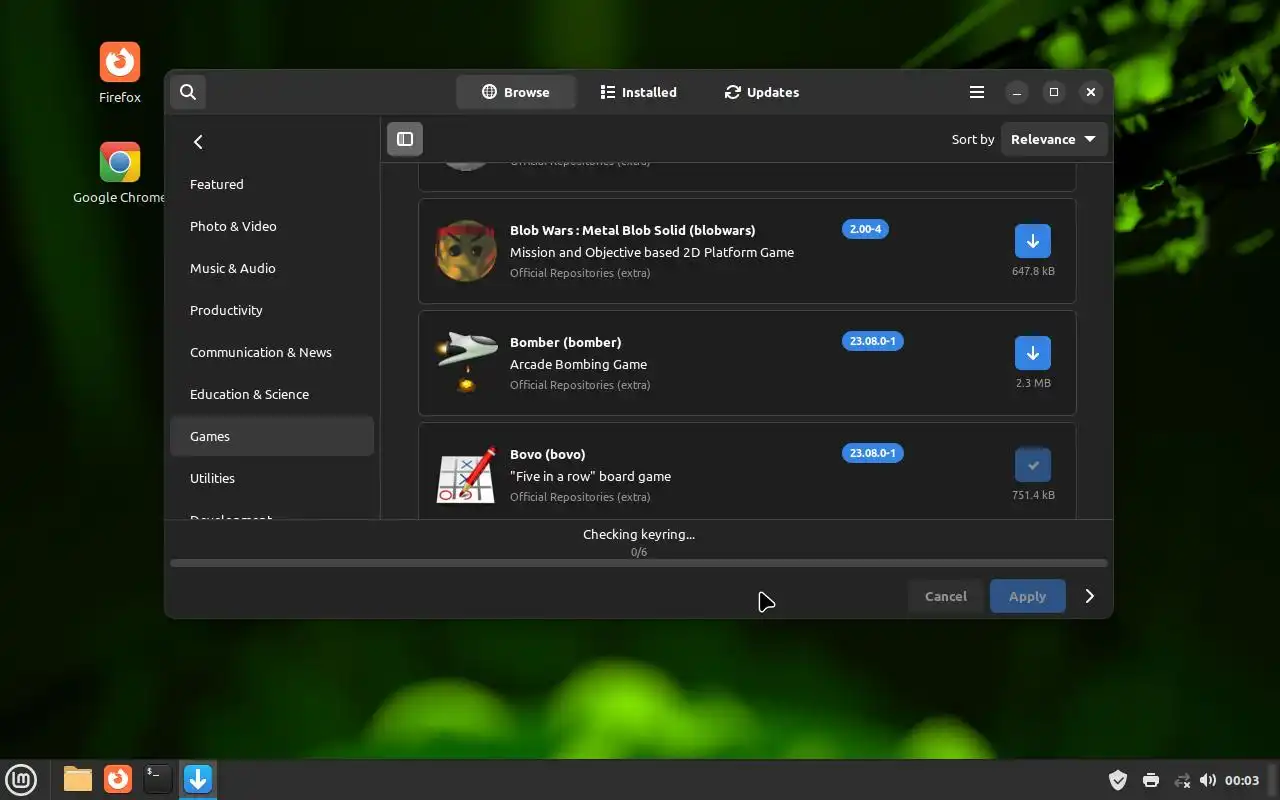Click the Bomber spaceship app icon

point(466,363)
